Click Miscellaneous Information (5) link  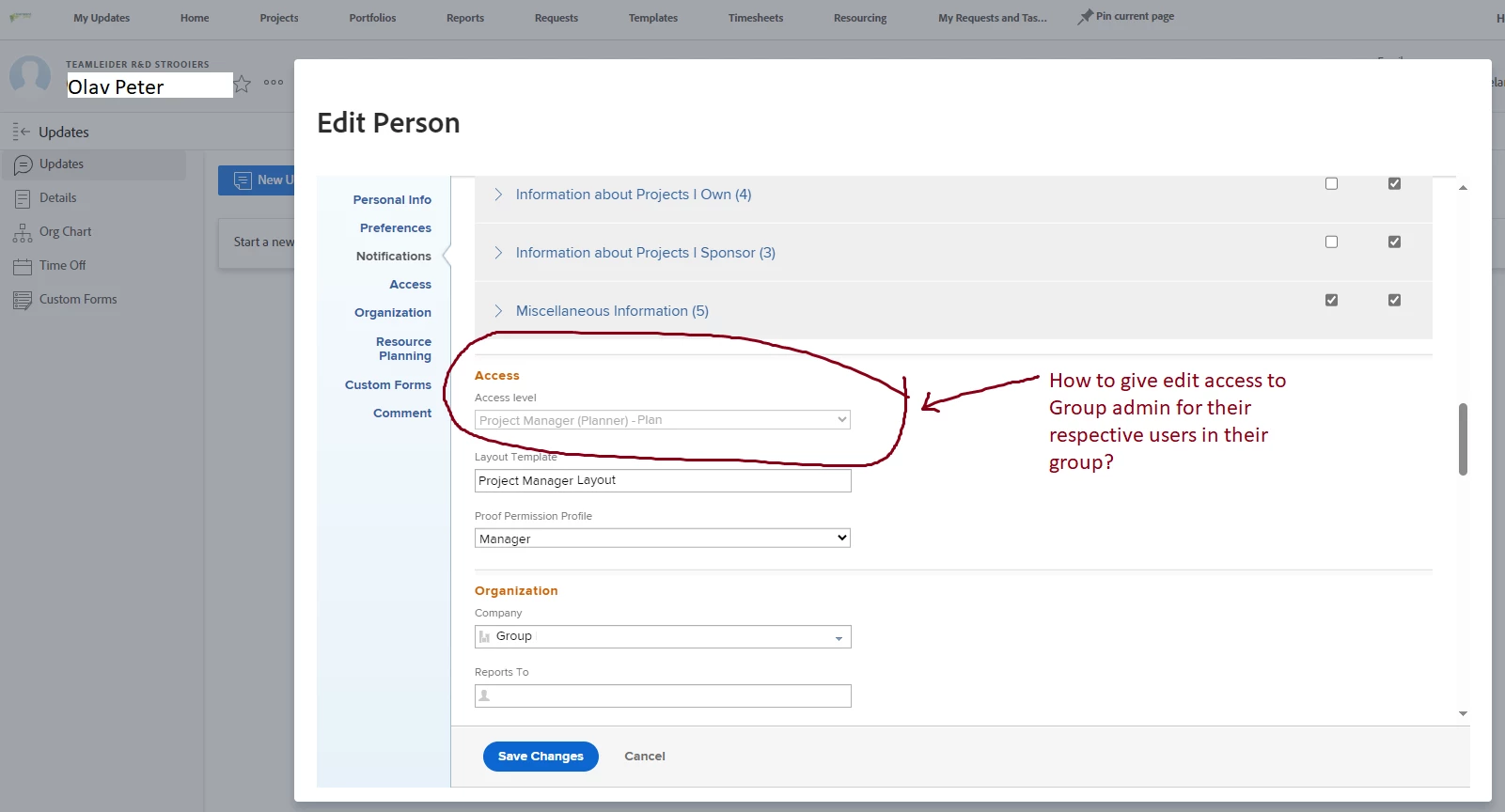612,311
